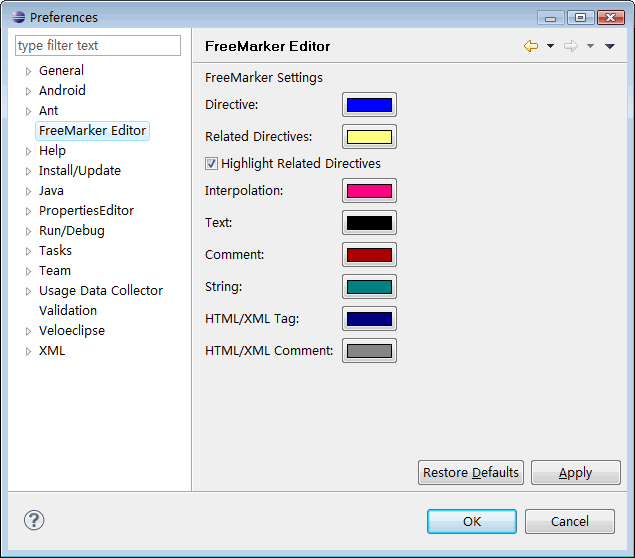Screen dimensions: 635x558
Task: Open the preferences page view menu arrow
Action: tap(610, 47)
